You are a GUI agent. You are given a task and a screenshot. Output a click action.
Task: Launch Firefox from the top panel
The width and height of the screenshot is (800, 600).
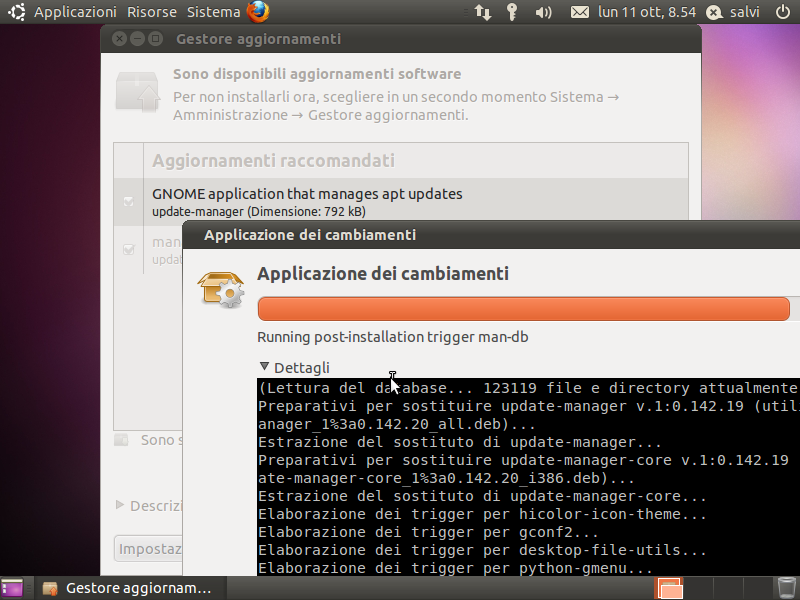[258, 12]
